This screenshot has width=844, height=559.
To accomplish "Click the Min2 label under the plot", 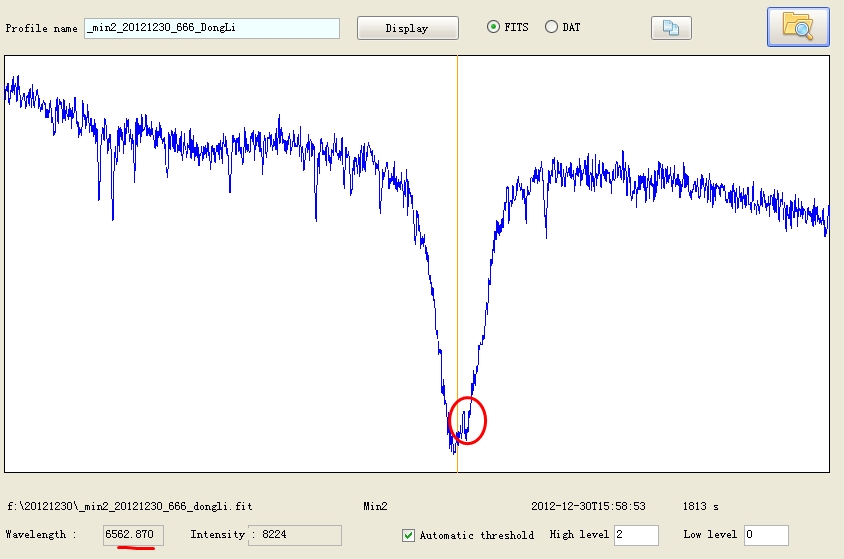I will coord(376,507).
